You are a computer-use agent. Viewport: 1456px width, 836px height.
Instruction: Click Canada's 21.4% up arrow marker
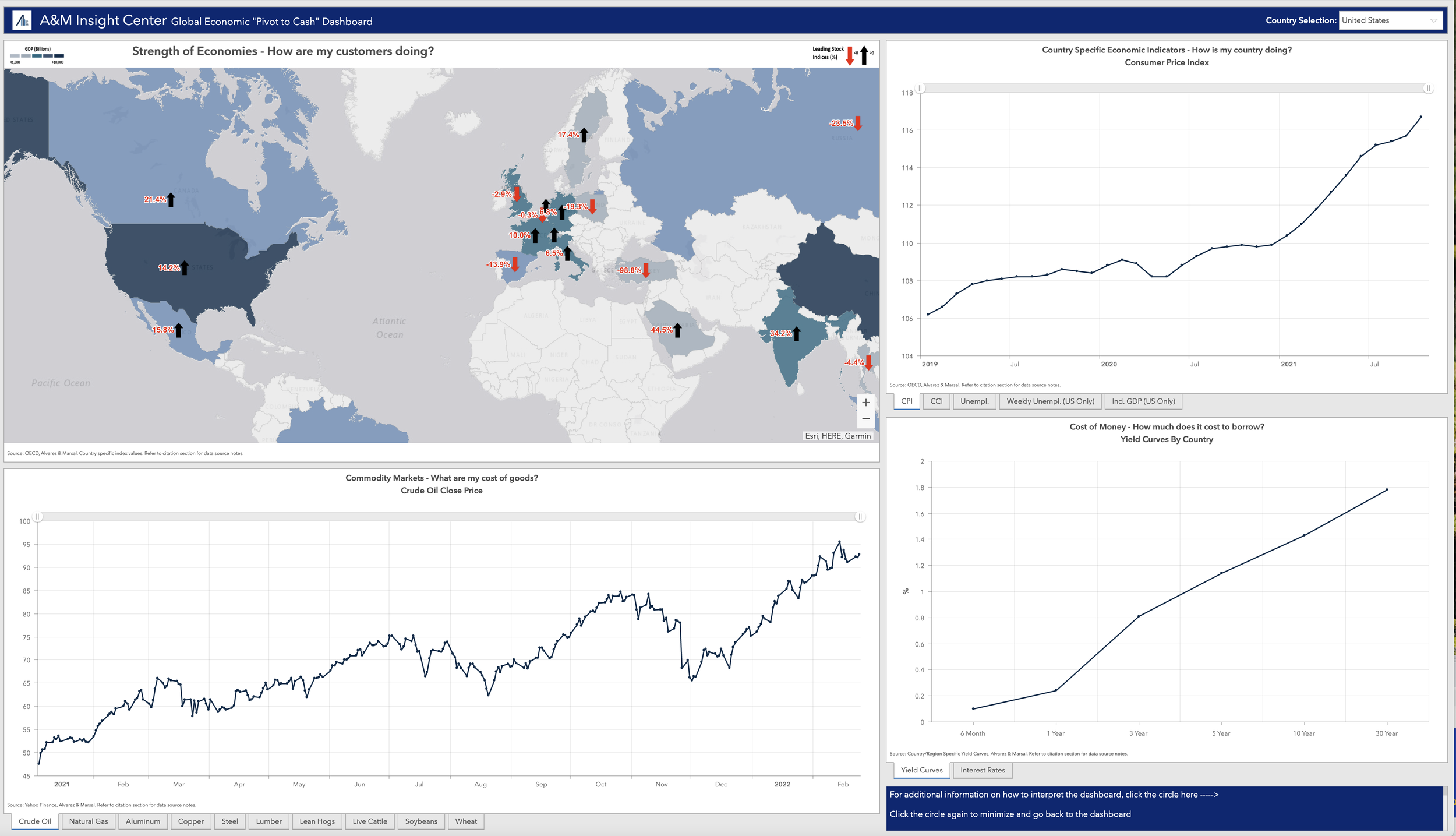(171, 199)
